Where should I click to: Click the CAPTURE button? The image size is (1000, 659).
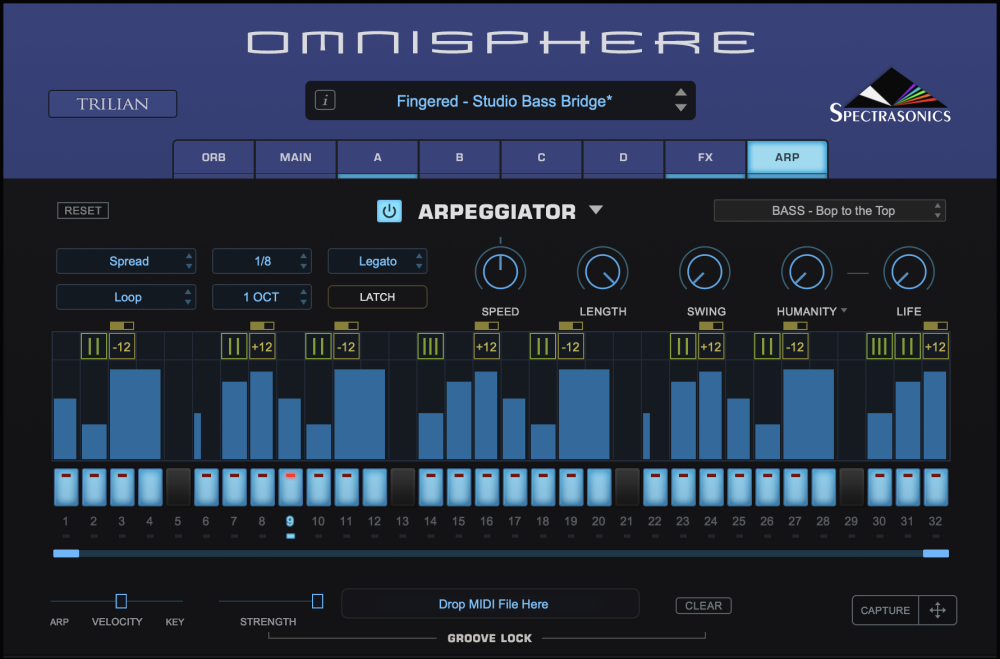[x=885, y=611]
